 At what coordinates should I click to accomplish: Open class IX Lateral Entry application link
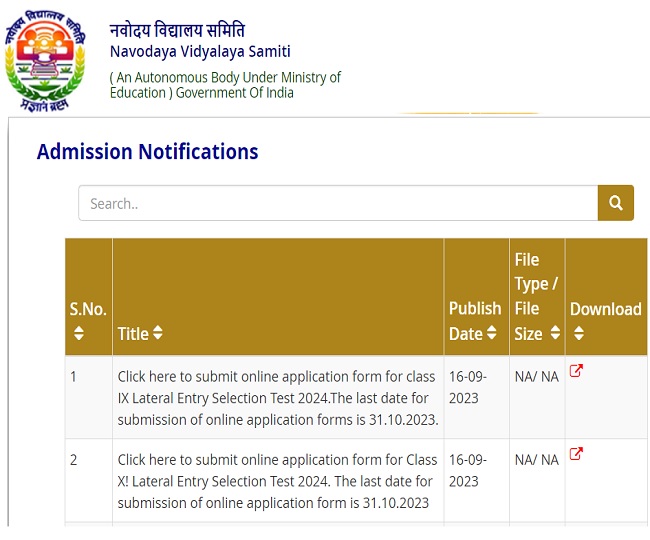pyautogui.click(x=277, y=398)
